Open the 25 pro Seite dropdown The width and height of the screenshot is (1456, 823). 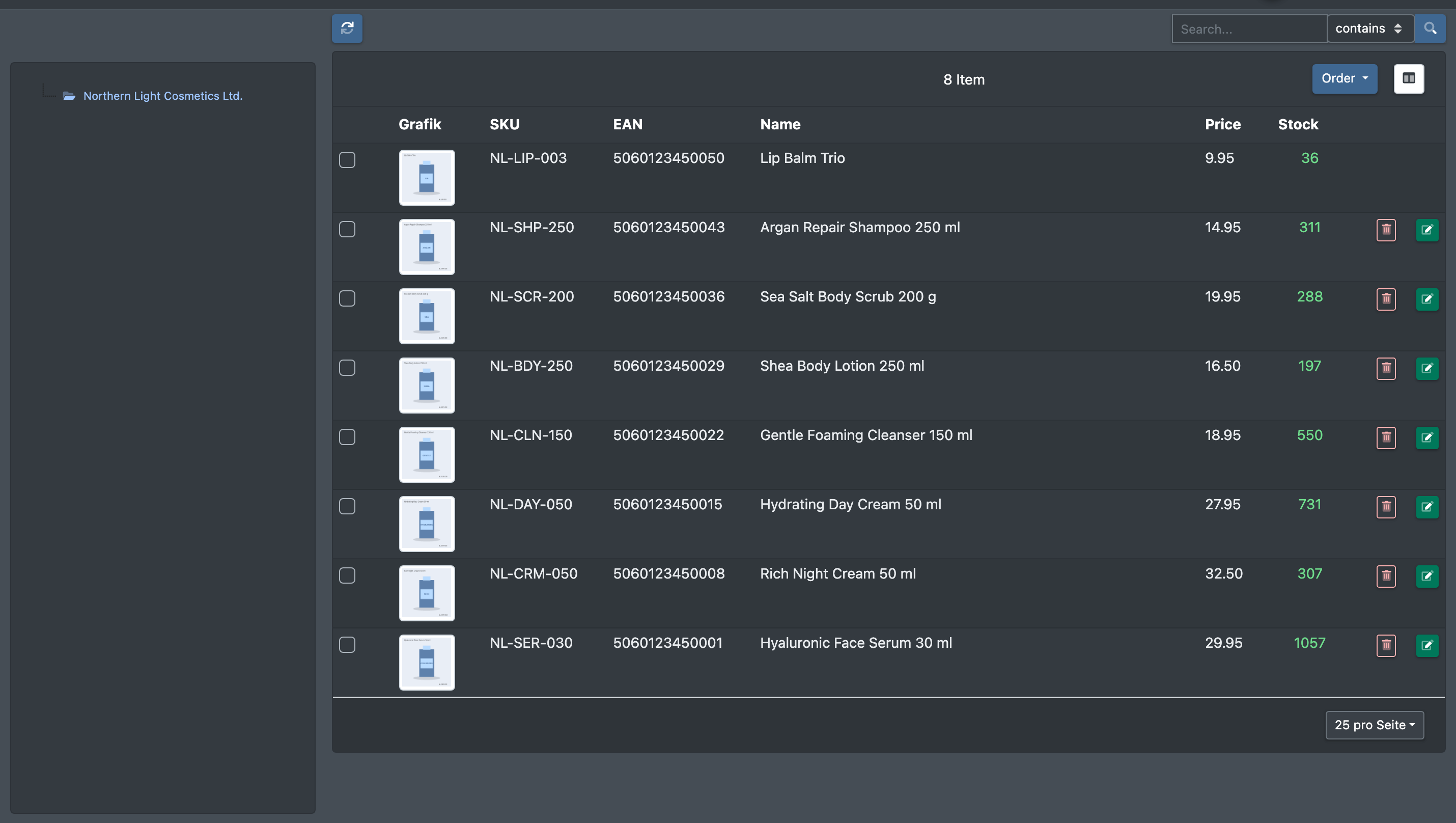(1375, 725)
